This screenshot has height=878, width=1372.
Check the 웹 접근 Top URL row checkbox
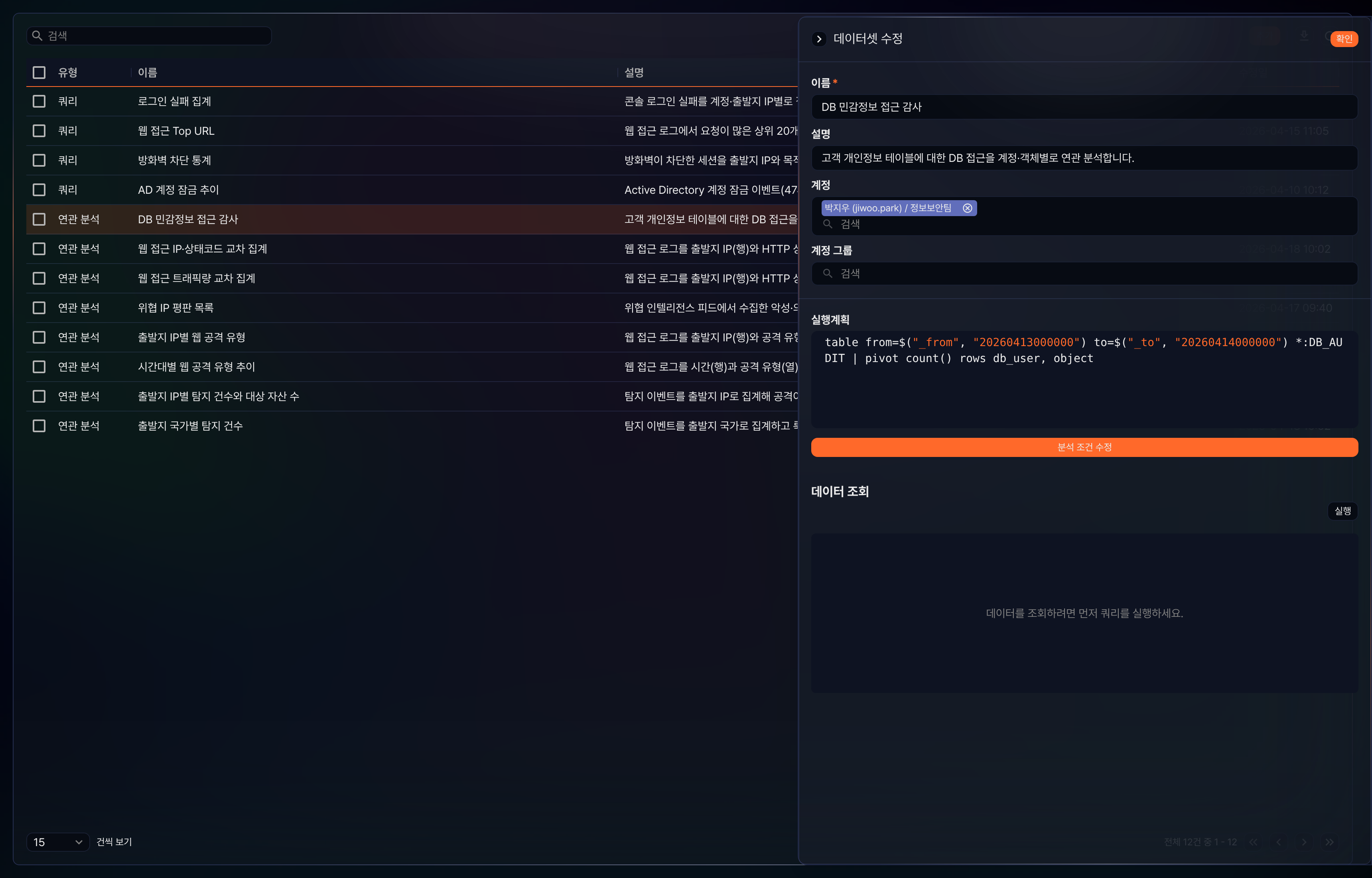tap(39, 131)
